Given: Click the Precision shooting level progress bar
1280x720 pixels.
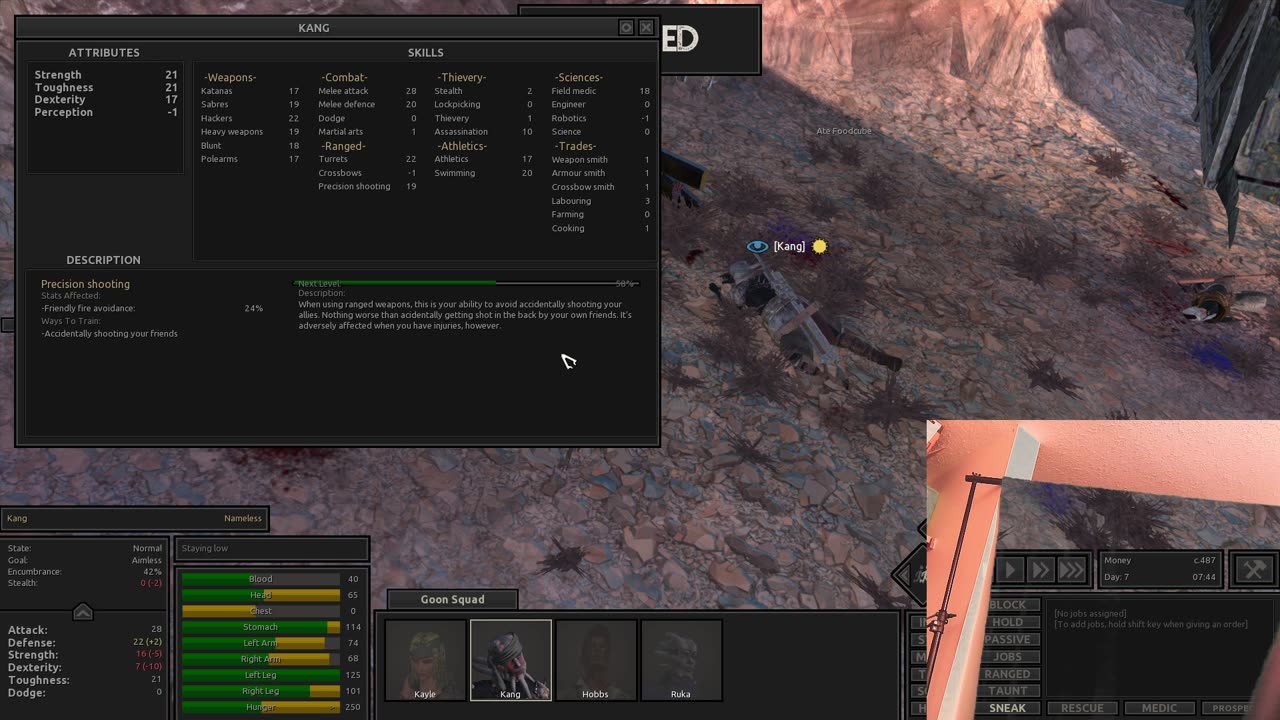Looking at the screenshot, I should 467,284.
